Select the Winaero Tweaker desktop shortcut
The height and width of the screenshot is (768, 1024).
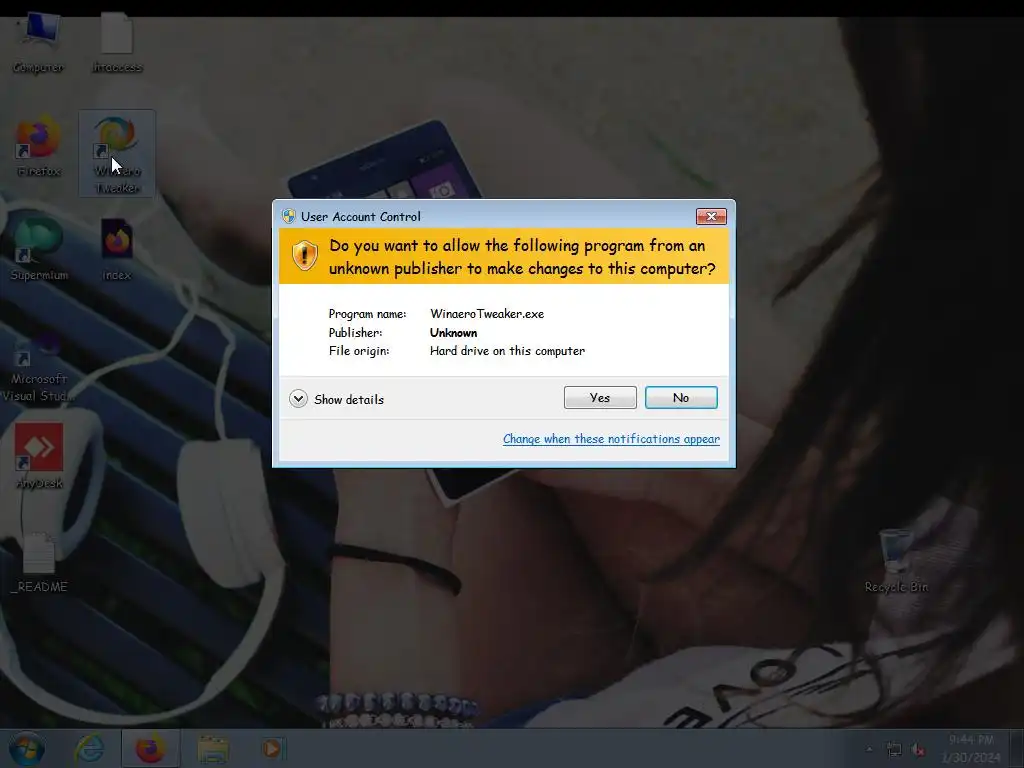pos(117,153)
